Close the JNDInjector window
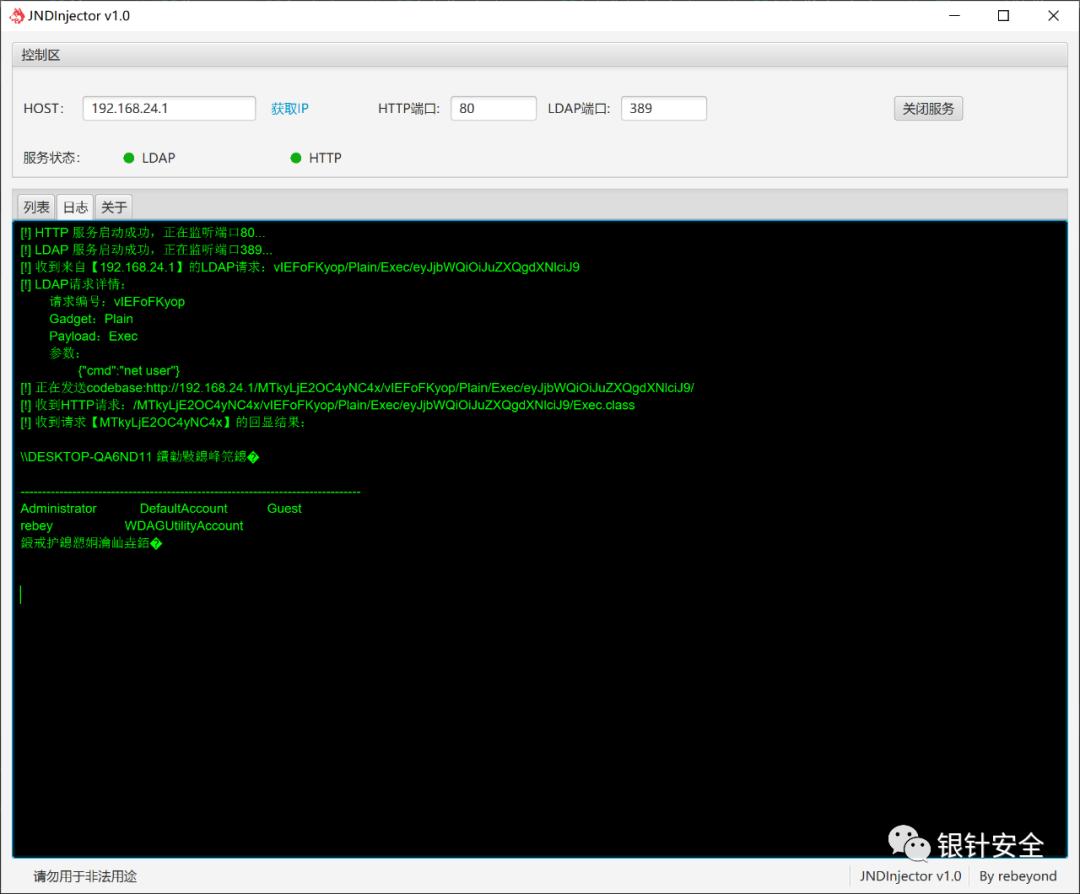Image resolution: width=1080 pixels, height=894 pixels. click(x=1053, y=16)
